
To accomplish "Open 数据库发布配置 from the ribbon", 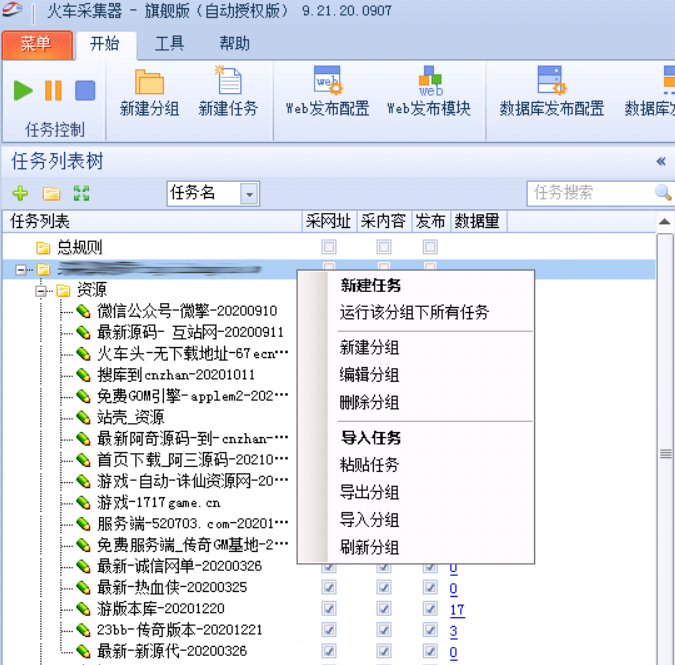I will point(551,82).
